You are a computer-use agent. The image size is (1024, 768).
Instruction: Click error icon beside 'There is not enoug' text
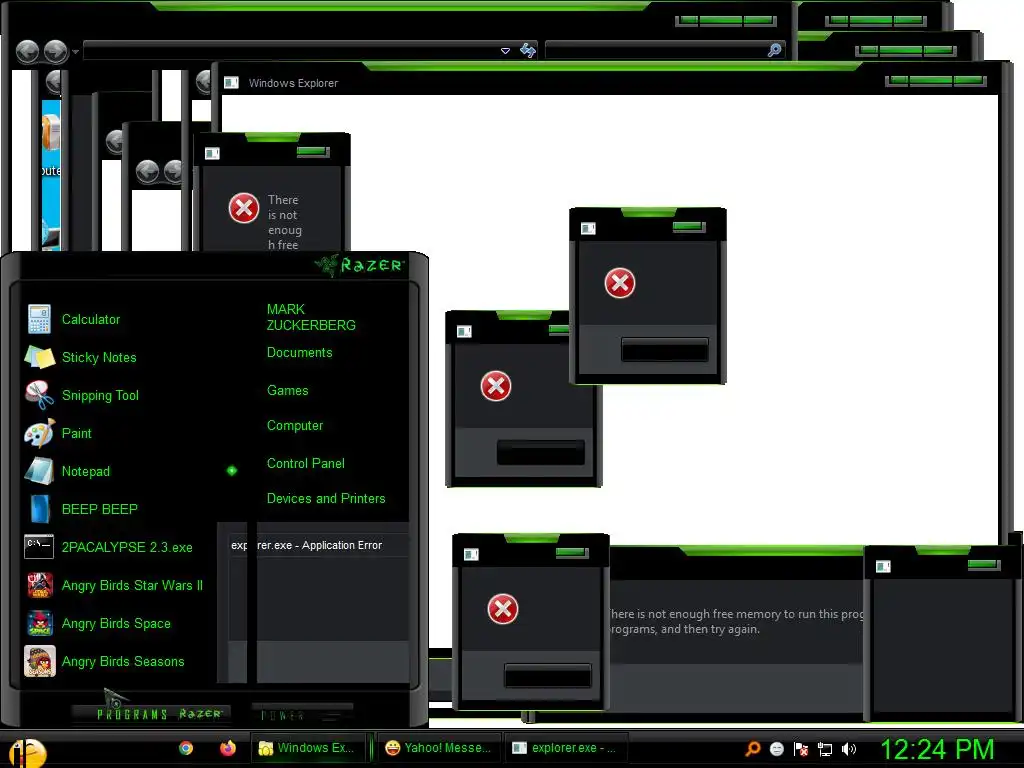(x=244, y=208)
